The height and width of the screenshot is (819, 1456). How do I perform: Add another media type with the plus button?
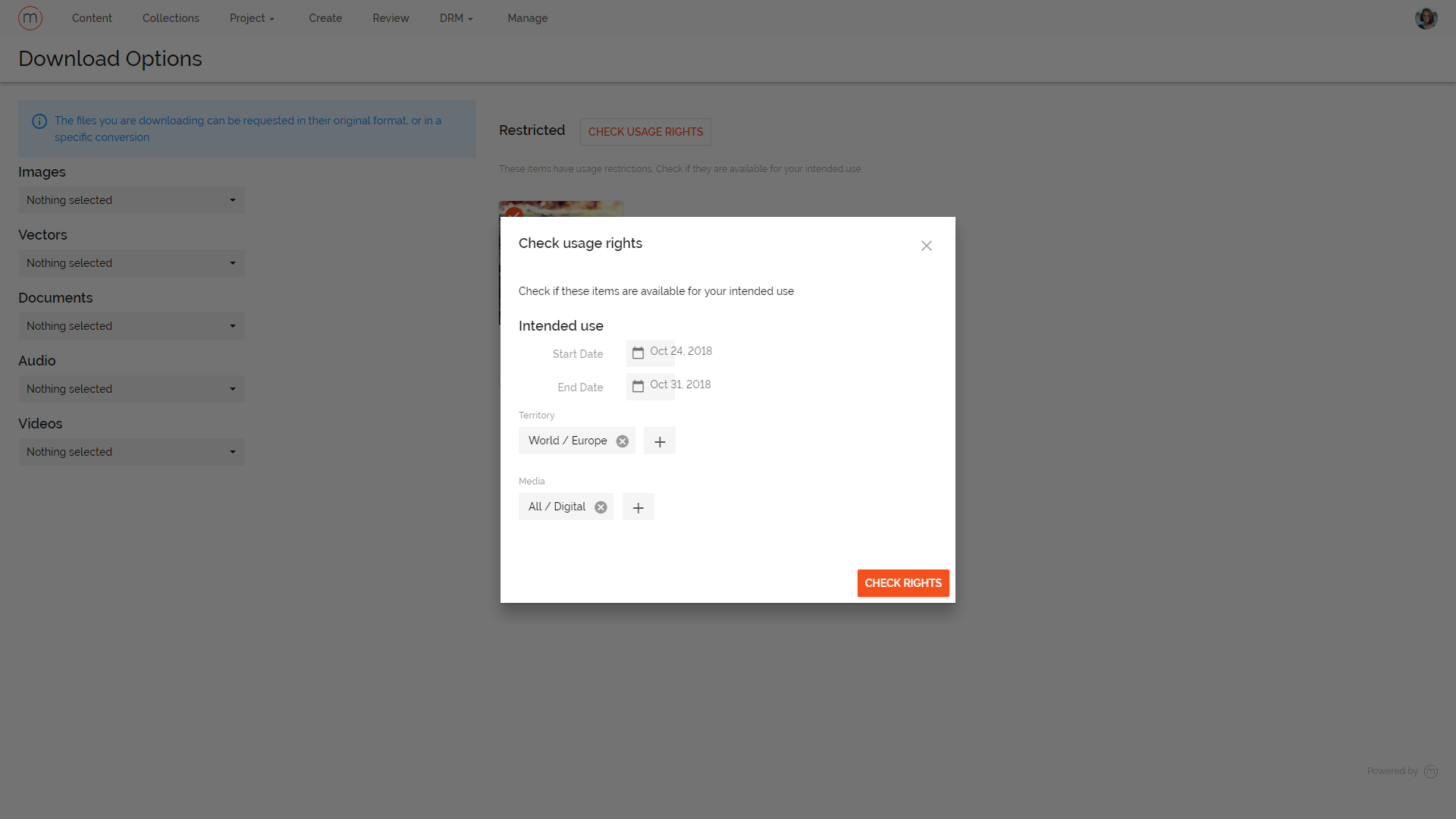click(638, 507)
